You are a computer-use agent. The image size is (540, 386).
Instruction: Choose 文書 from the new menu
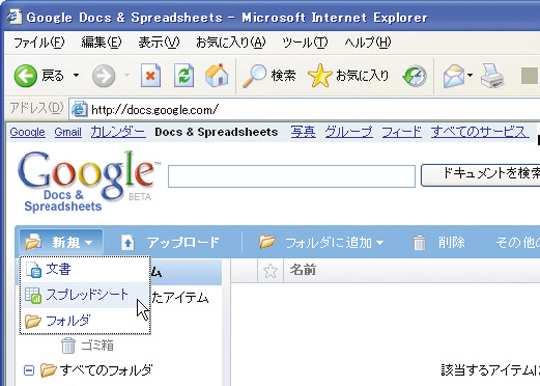pos(85,269)
